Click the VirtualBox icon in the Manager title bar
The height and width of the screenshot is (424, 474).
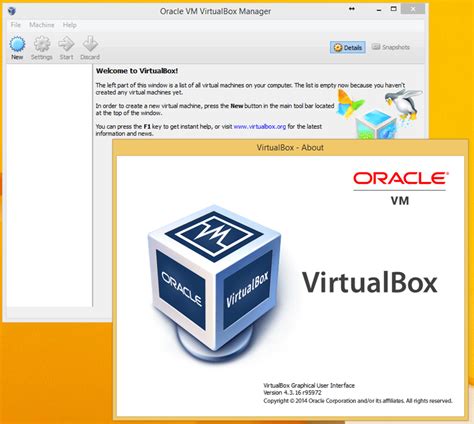[12, 11]
